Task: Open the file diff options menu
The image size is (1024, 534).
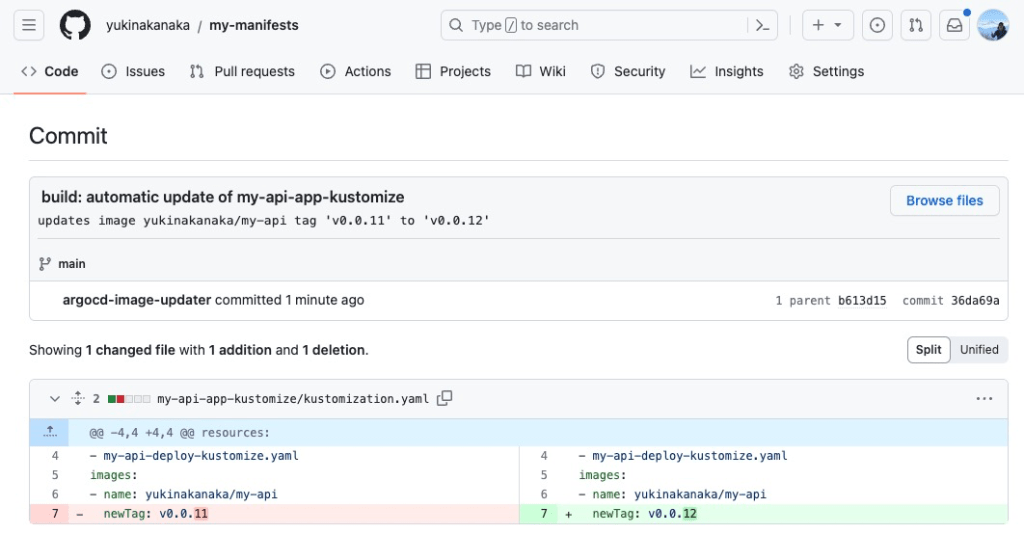Action: pyautogui.click(x=984, y=398)
